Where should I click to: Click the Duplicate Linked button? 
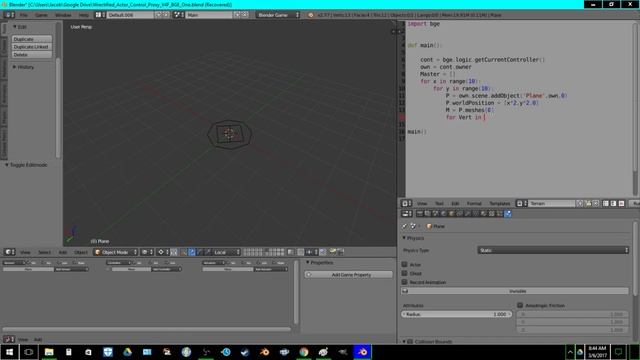tap(32, 47)
